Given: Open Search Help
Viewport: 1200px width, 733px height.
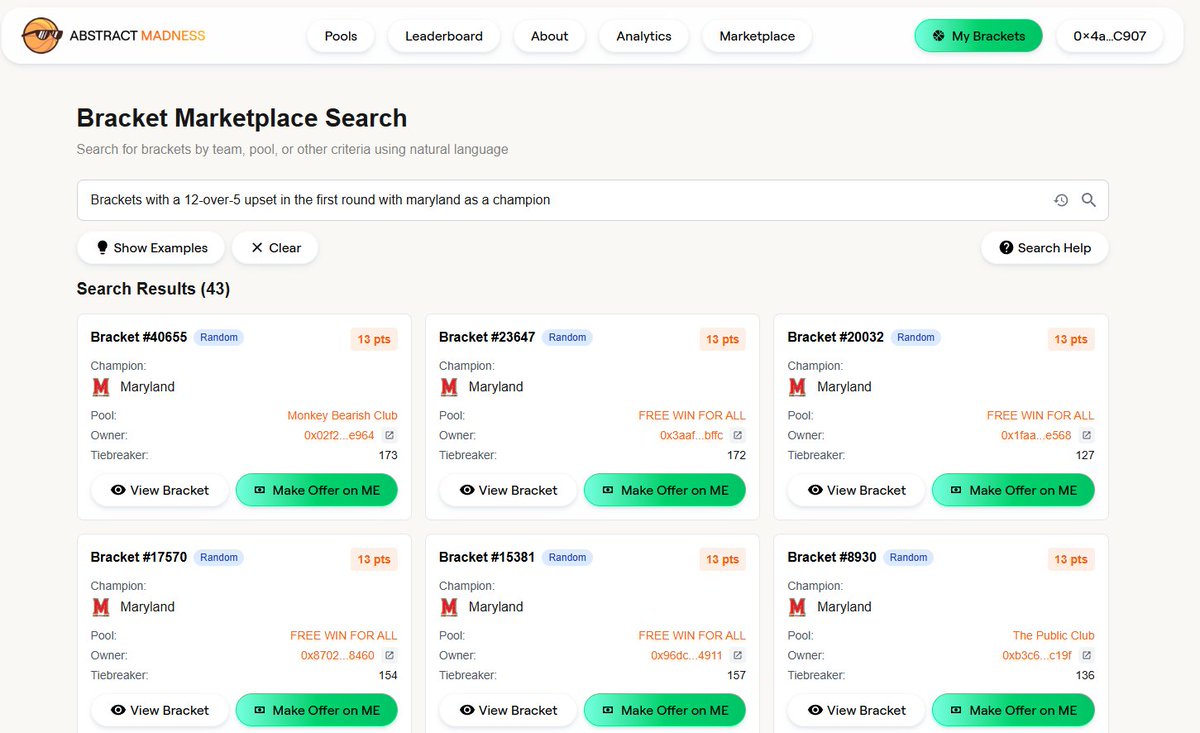Looking at the screenshot, I should click(1045, 248).
